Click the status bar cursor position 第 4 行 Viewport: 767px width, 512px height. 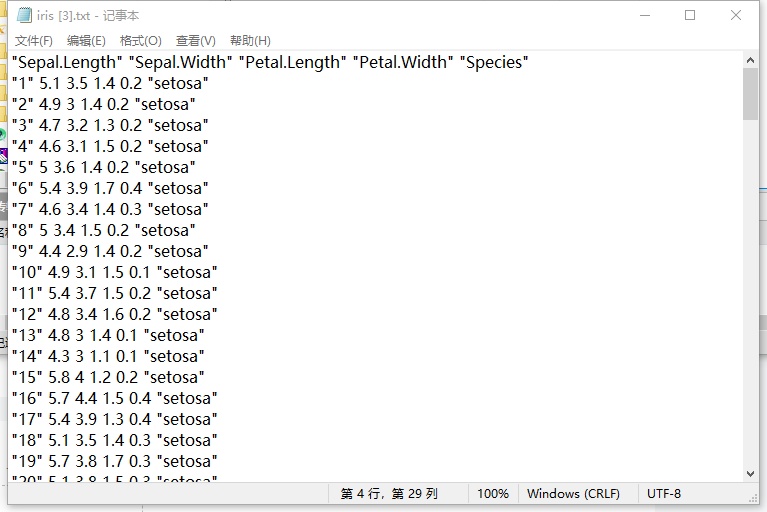[x=389, y=494]
